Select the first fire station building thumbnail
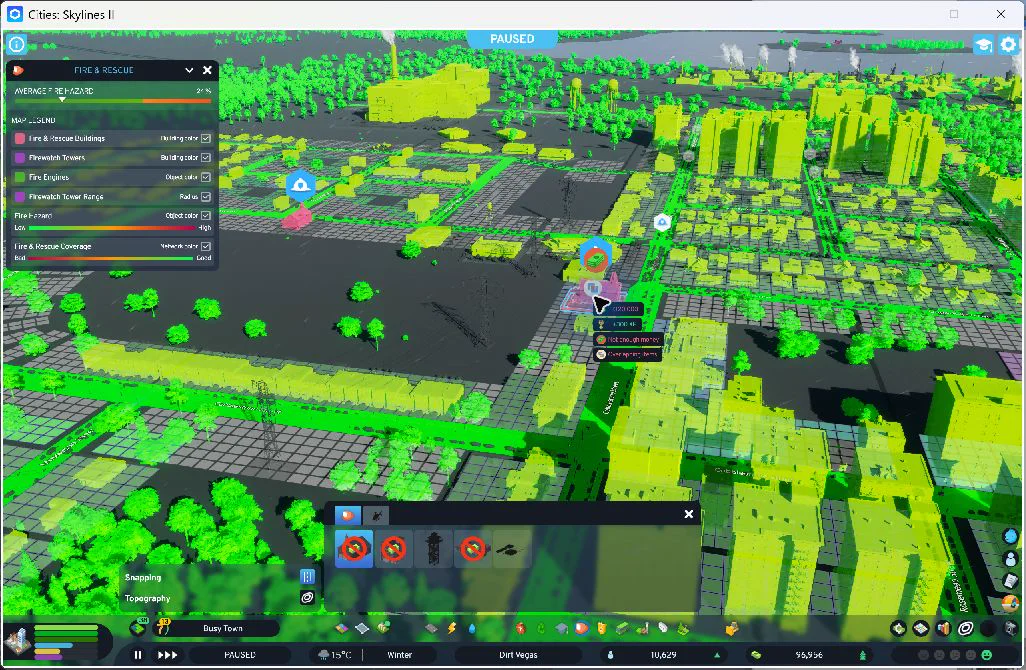The image size is (1026, 670). 354,548
